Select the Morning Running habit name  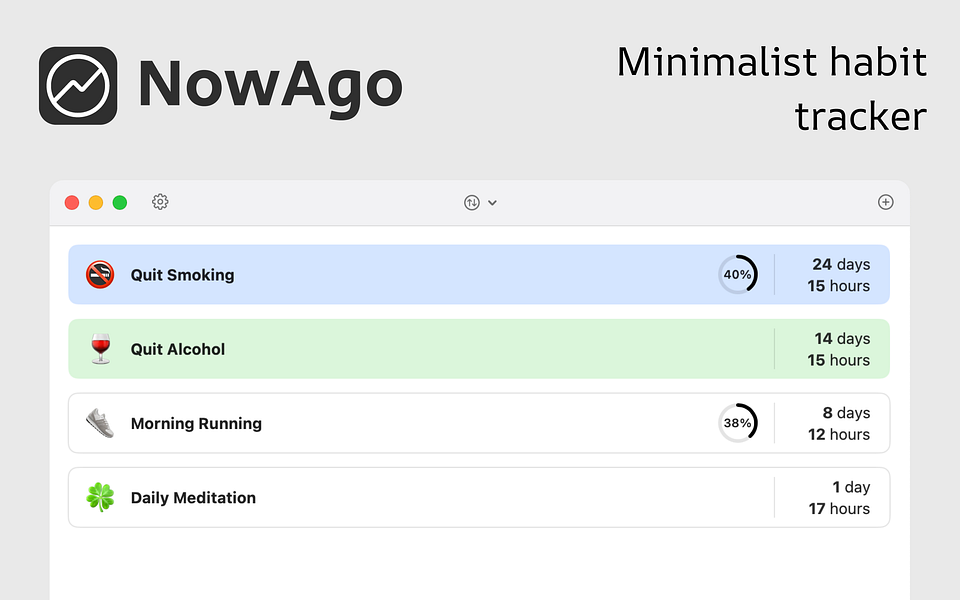tap(196, 423)
